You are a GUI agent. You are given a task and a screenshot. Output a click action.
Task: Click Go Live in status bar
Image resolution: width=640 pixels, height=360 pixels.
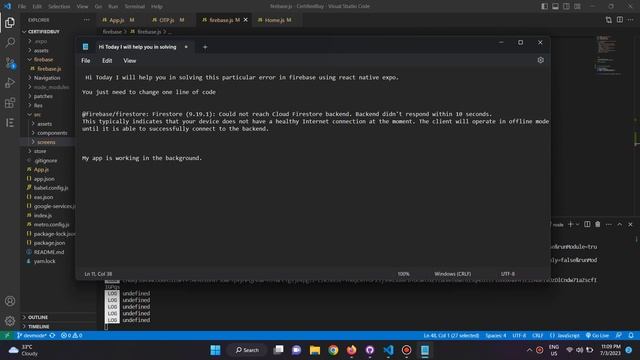[597, 336]
